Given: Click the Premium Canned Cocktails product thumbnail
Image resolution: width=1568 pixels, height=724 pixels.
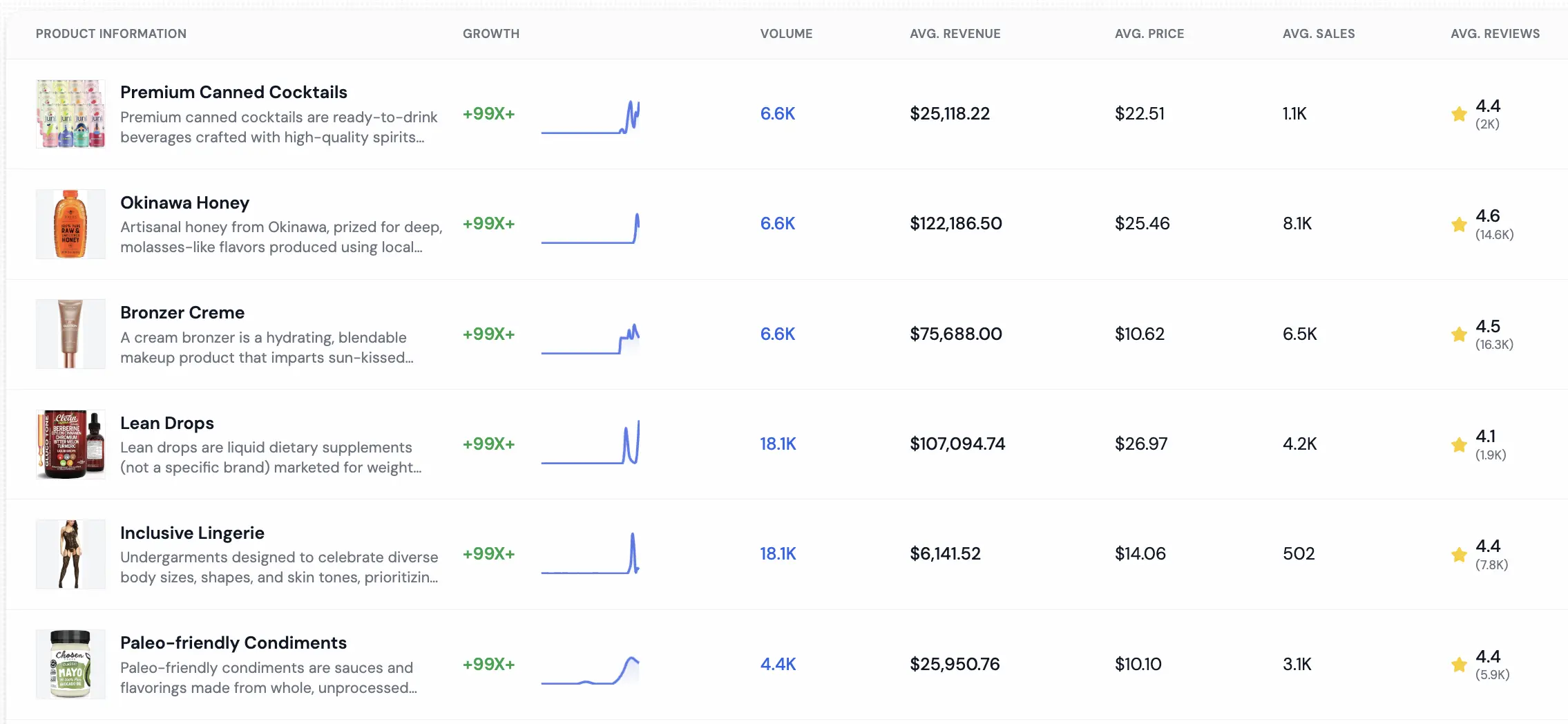Looking at the screenshot, I should (71, 114).
